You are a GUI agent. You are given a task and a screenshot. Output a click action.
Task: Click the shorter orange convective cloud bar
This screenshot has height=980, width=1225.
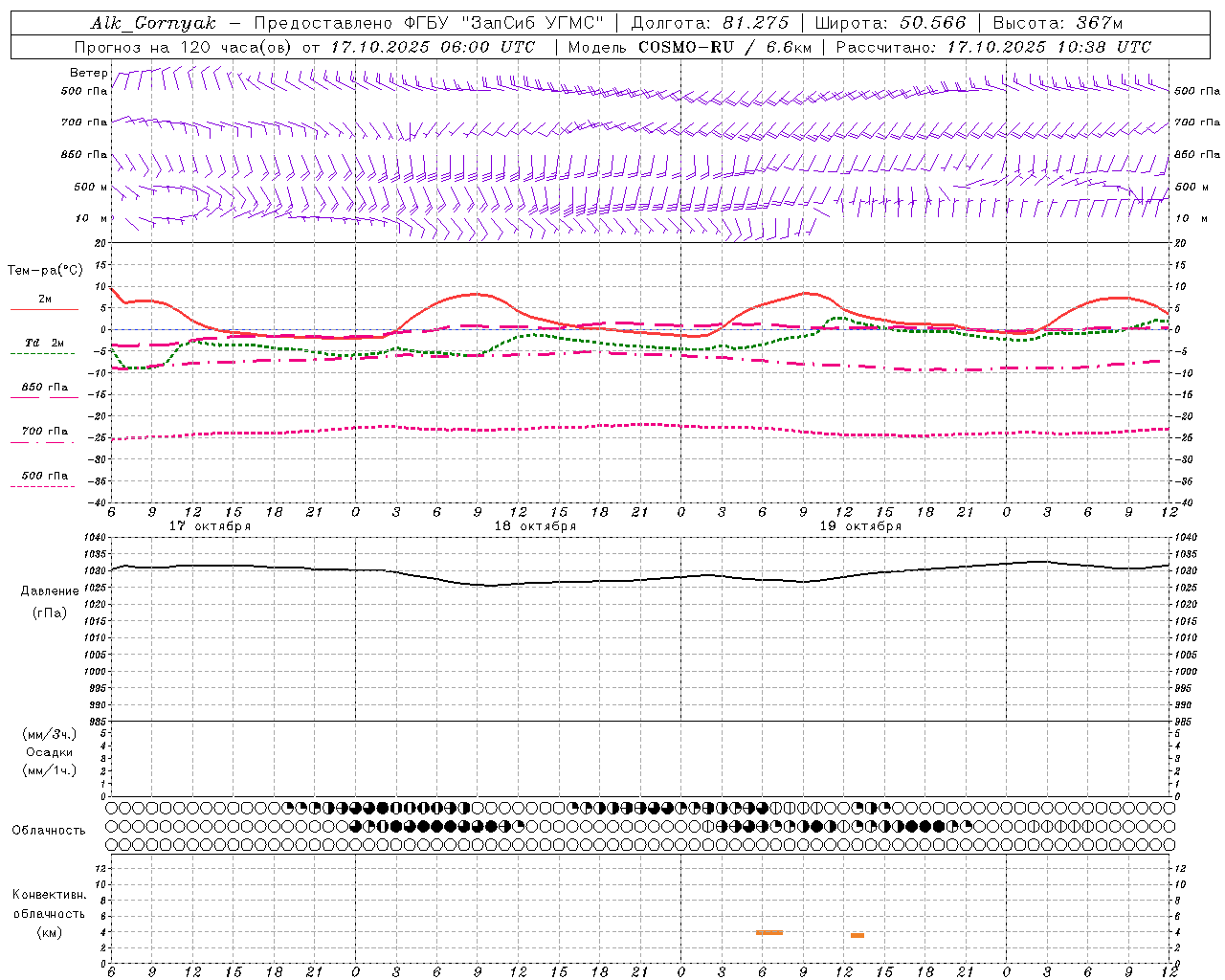[857, 935]
